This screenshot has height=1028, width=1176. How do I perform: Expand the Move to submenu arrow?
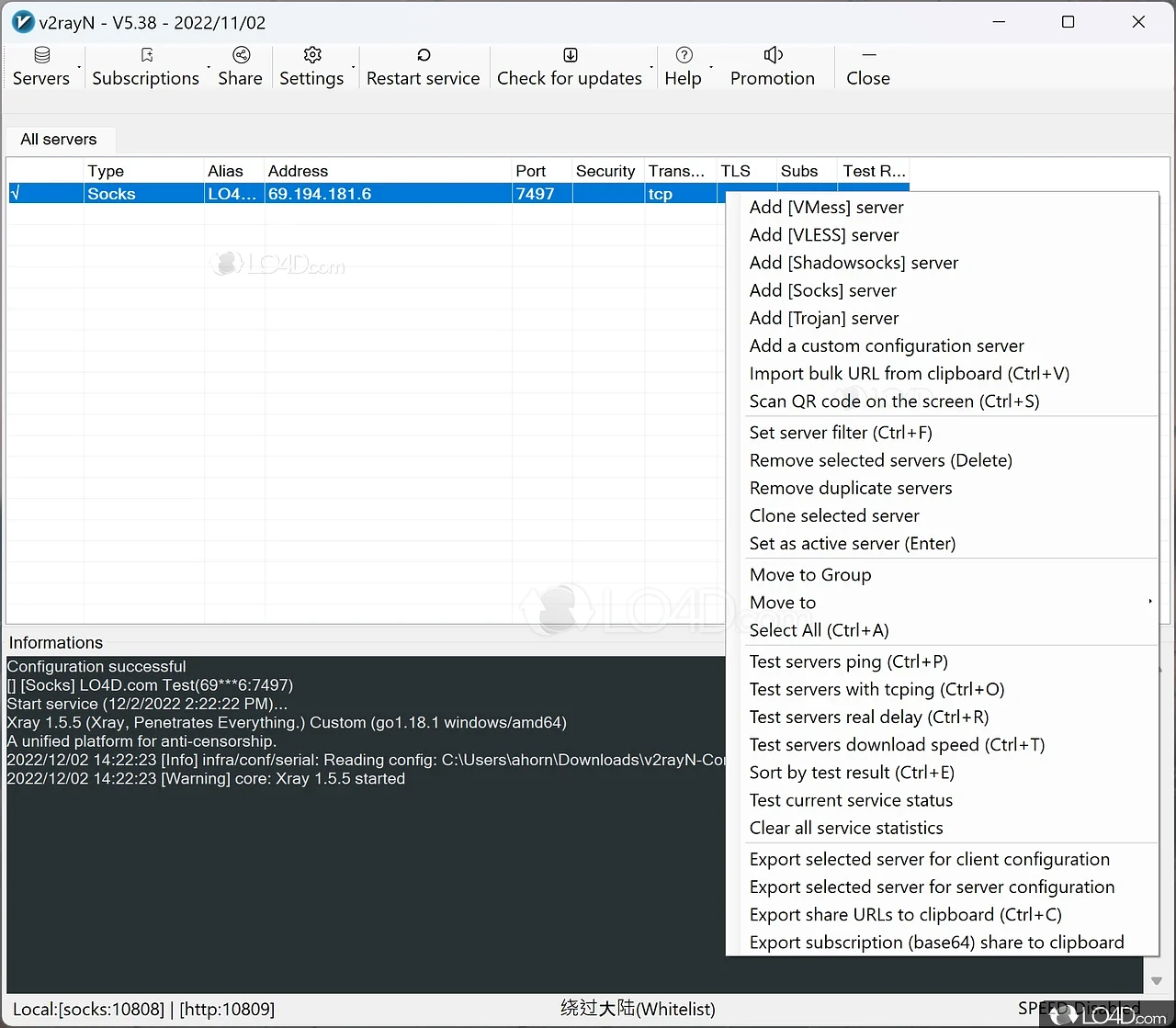(x=1149, y=602)
